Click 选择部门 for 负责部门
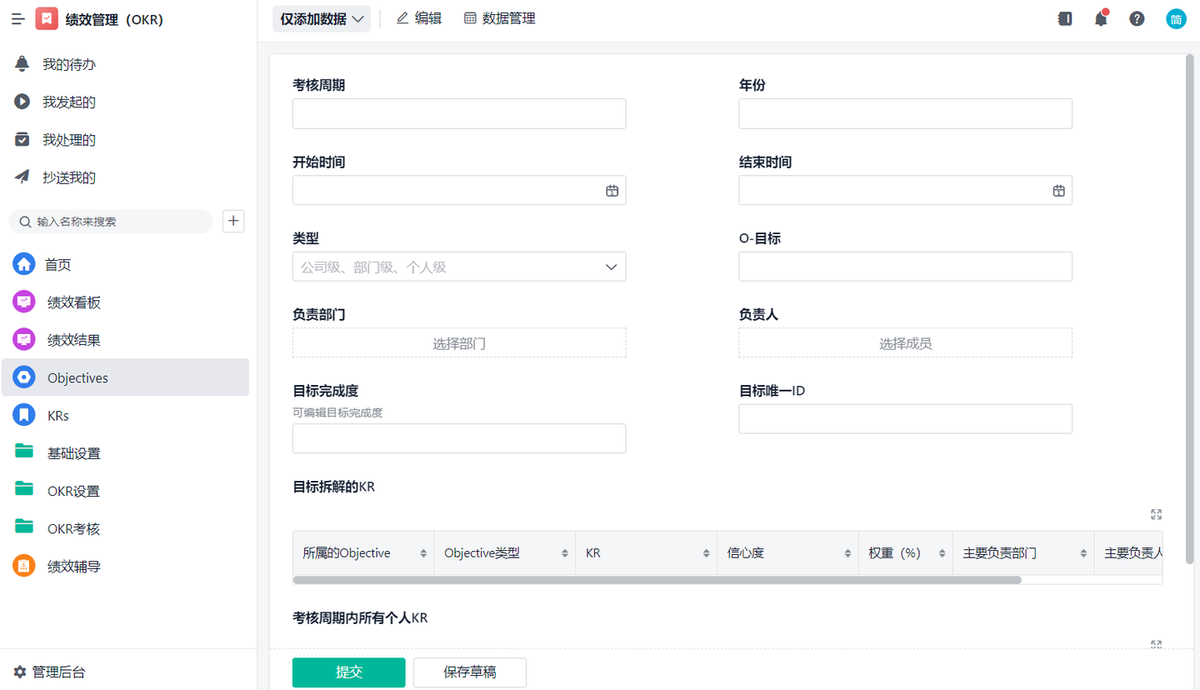 coord(459,343)
